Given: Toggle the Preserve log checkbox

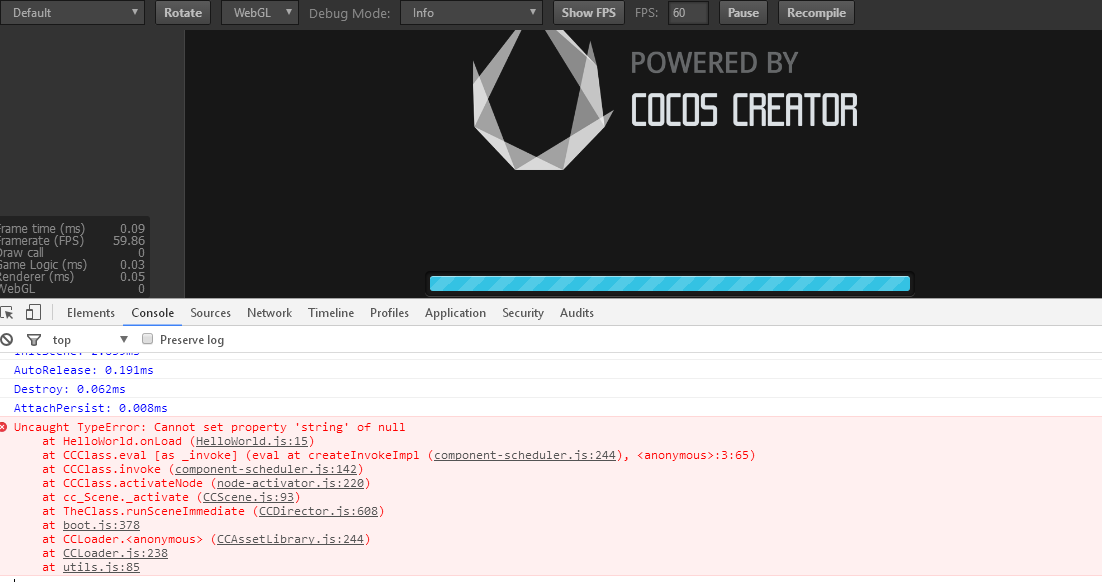Looking at the screenshot, I should pyautogui.click(x=148, y=339).
